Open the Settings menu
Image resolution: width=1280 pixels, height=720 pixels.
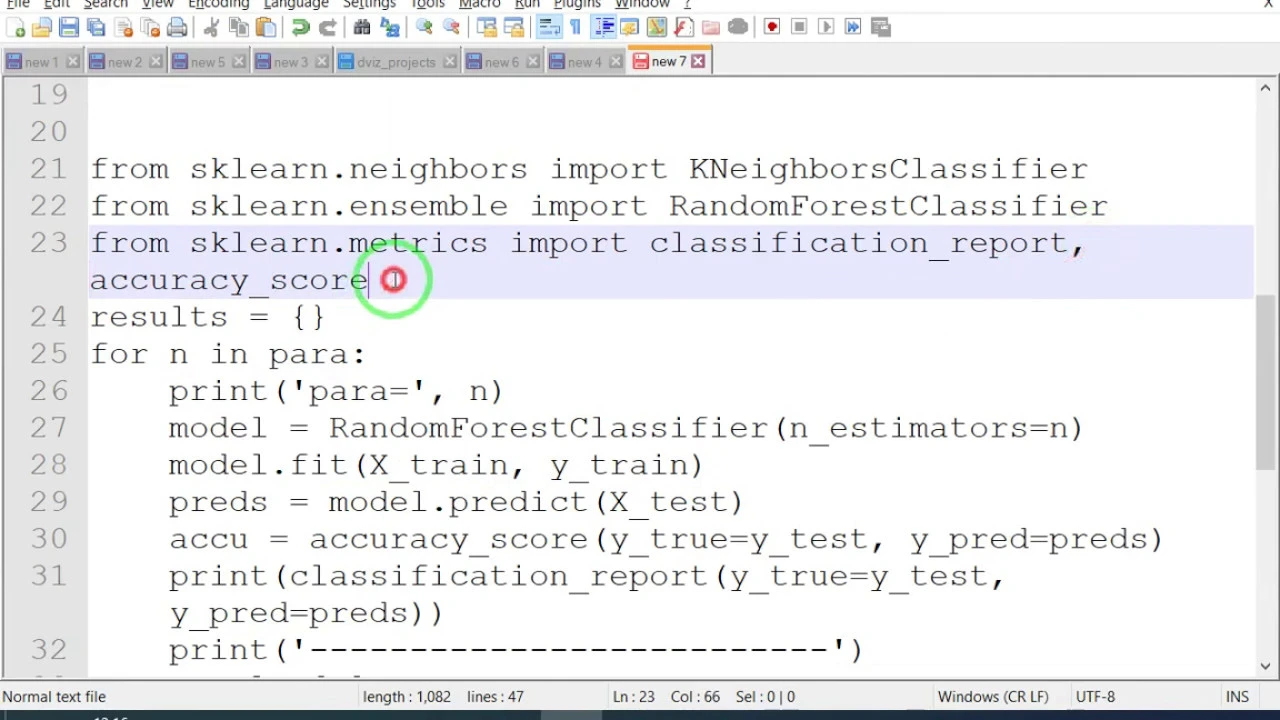click(x=369, y=5)
